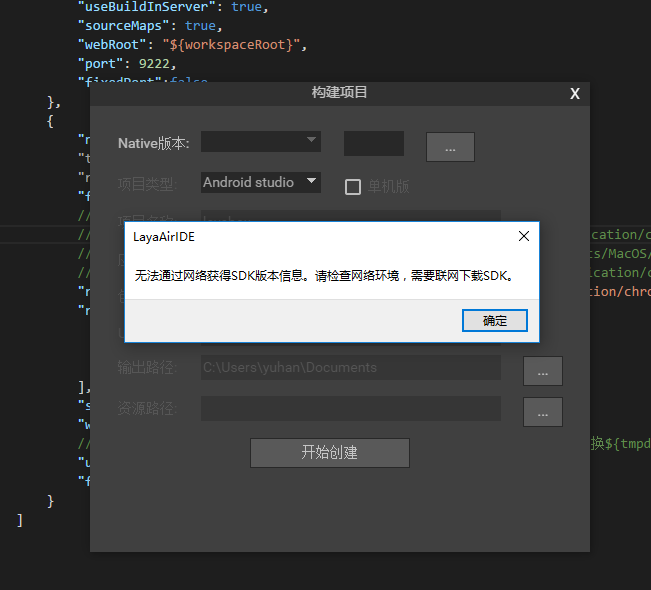Click the empty 资源路径 field
This screenshot has width=651, height=590.
coord(350,408)
